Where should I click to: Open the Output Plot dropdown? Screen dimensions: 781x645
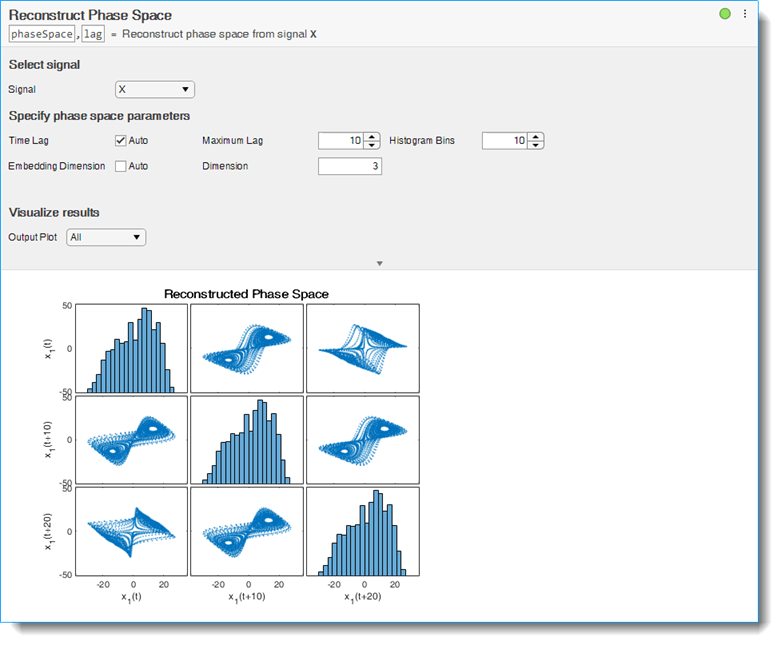(x=106, y=237)
